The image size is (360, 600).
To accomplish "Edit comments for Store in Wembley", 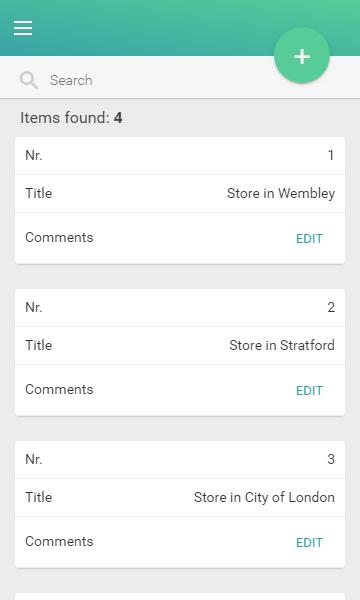I will 309,238.
